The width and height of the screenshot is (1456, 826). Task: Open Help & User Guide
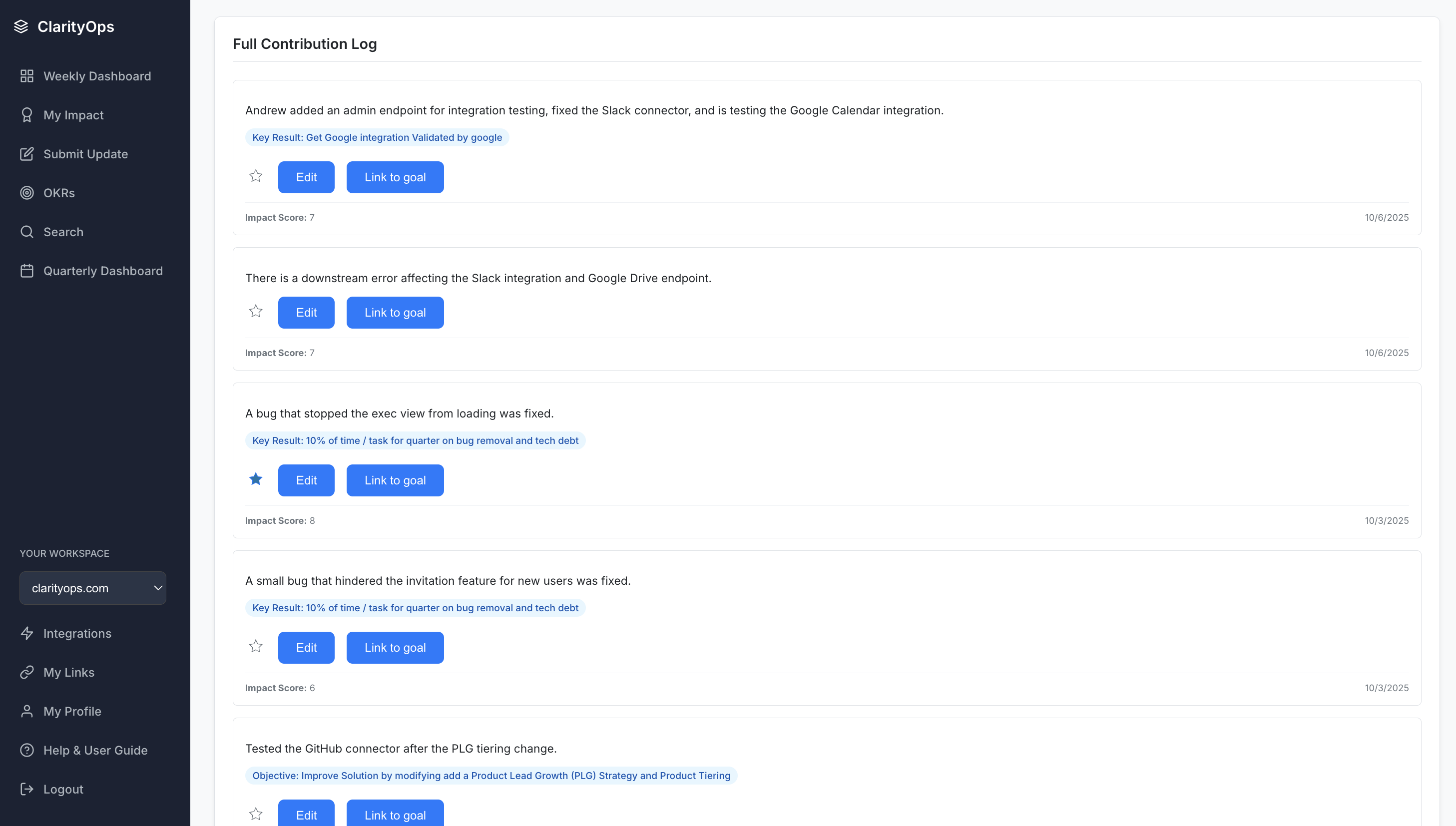[x=95, y=751]
